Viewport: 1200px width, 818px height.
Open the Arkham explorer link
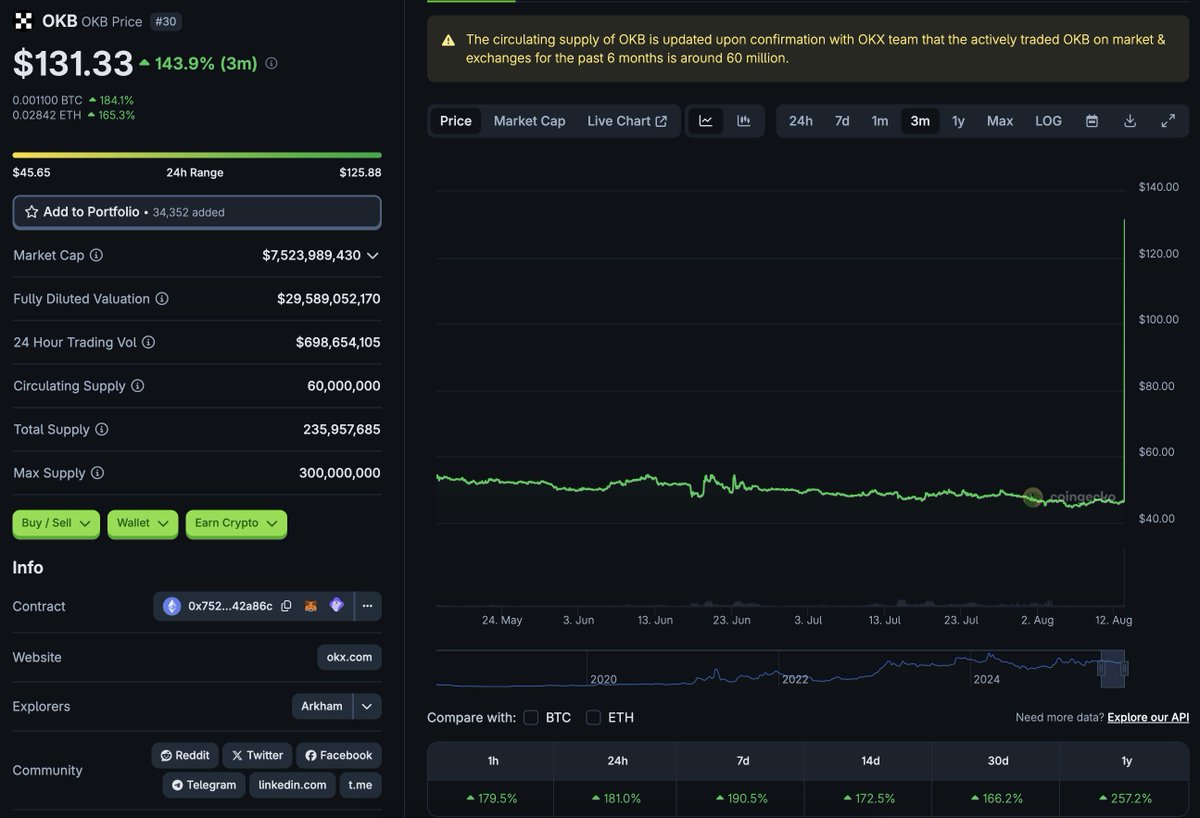pyautogui.click(x=322, y=707)
